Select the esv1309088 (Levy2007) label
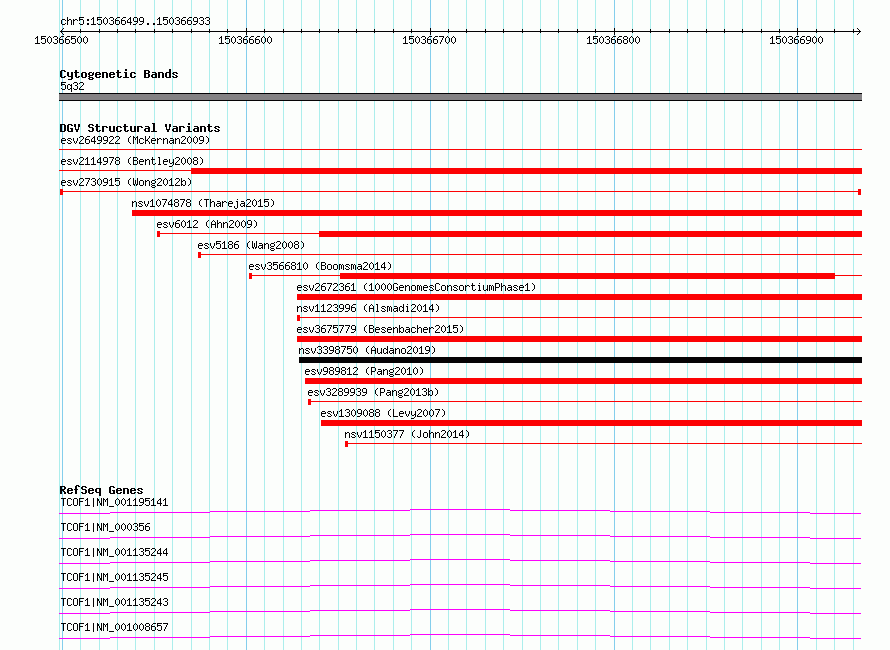The height and width of the screenshot is (650, 890). [383, 413]
